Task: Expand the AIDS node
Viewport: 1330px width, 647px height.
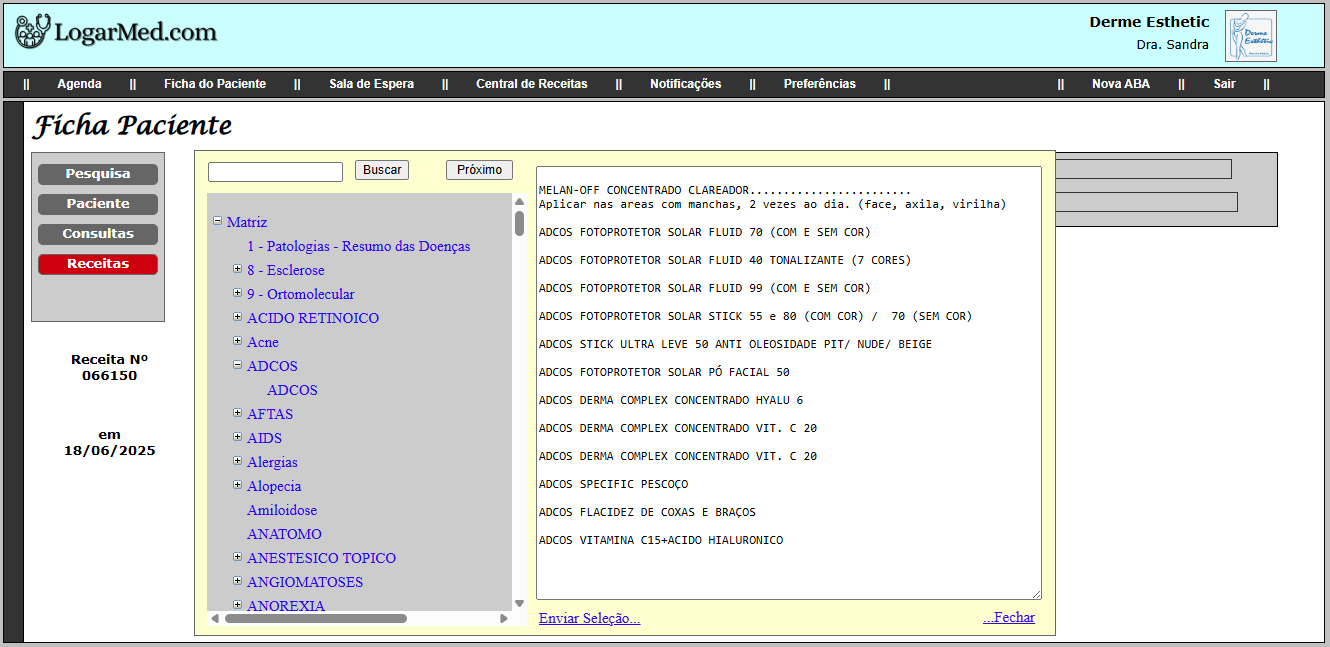Action: tap(238, 437)
